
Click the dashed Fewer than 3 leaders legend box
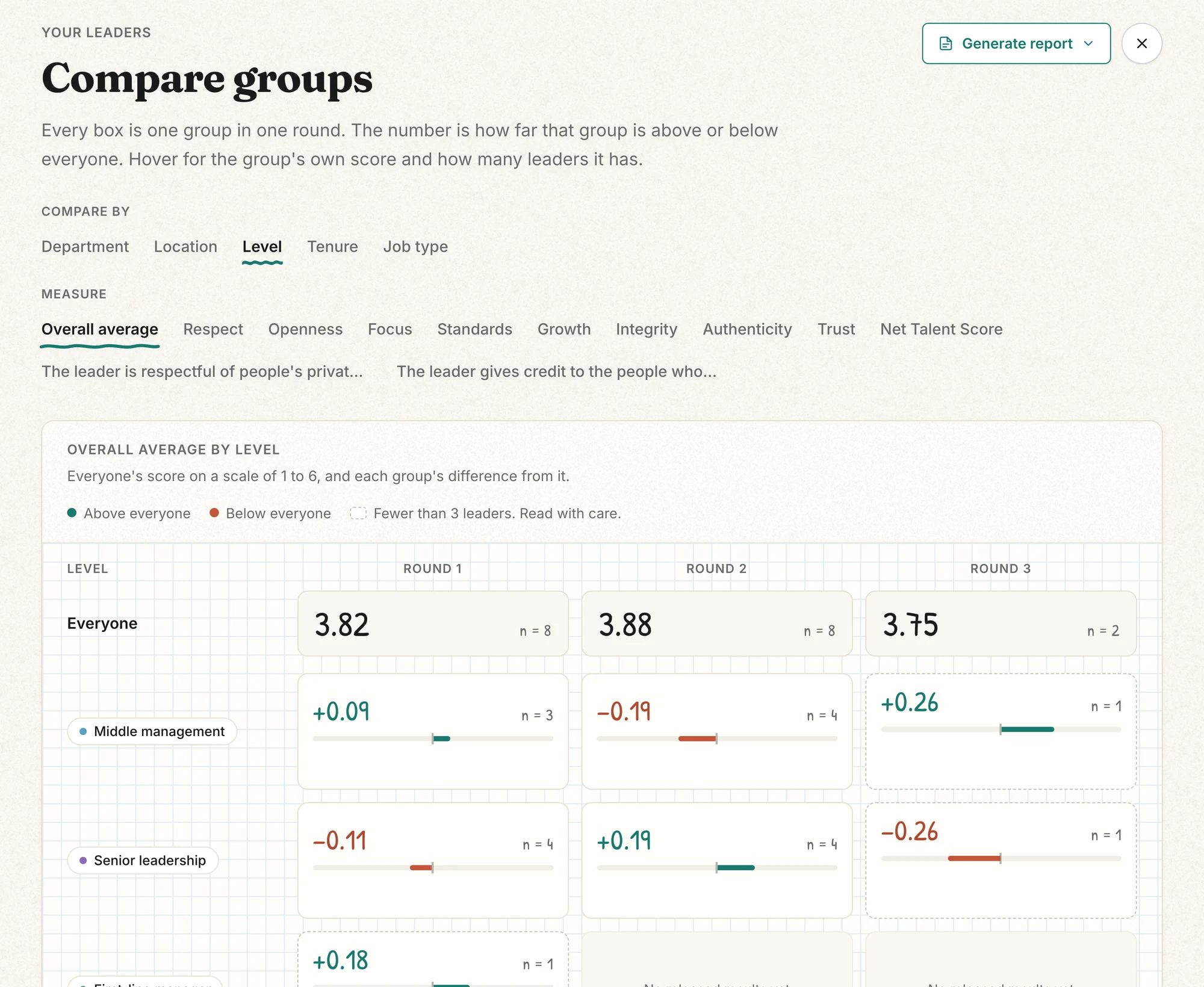358,513
